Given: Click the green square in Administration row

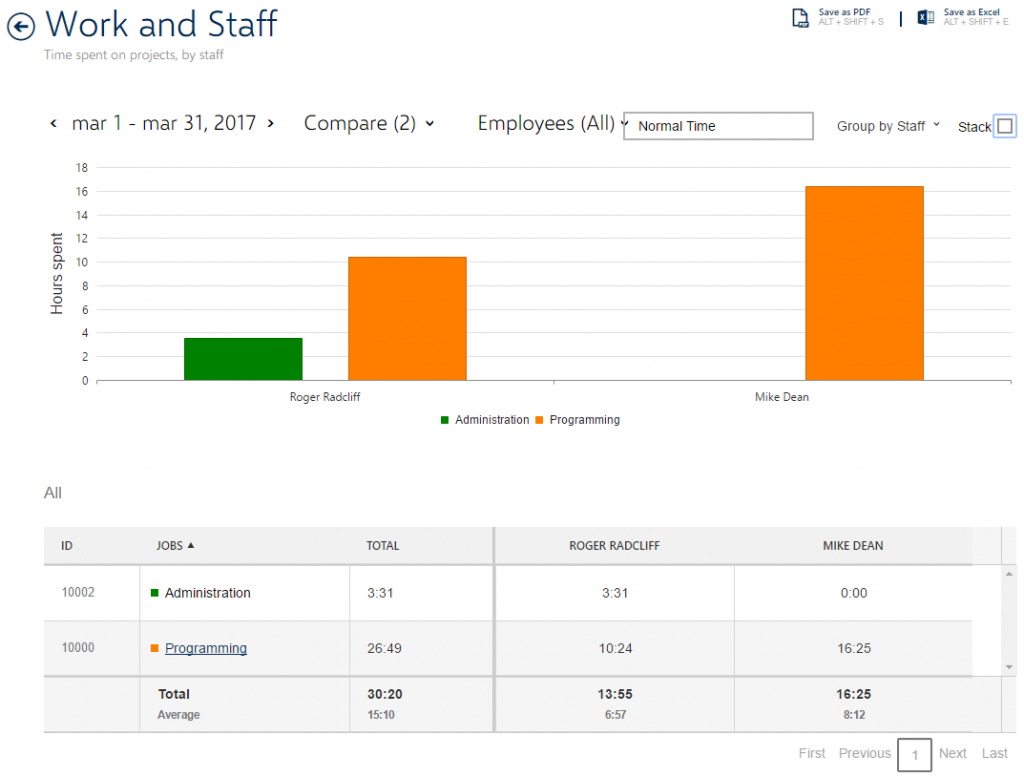Looking at the screenshot, I should [155, 593].
